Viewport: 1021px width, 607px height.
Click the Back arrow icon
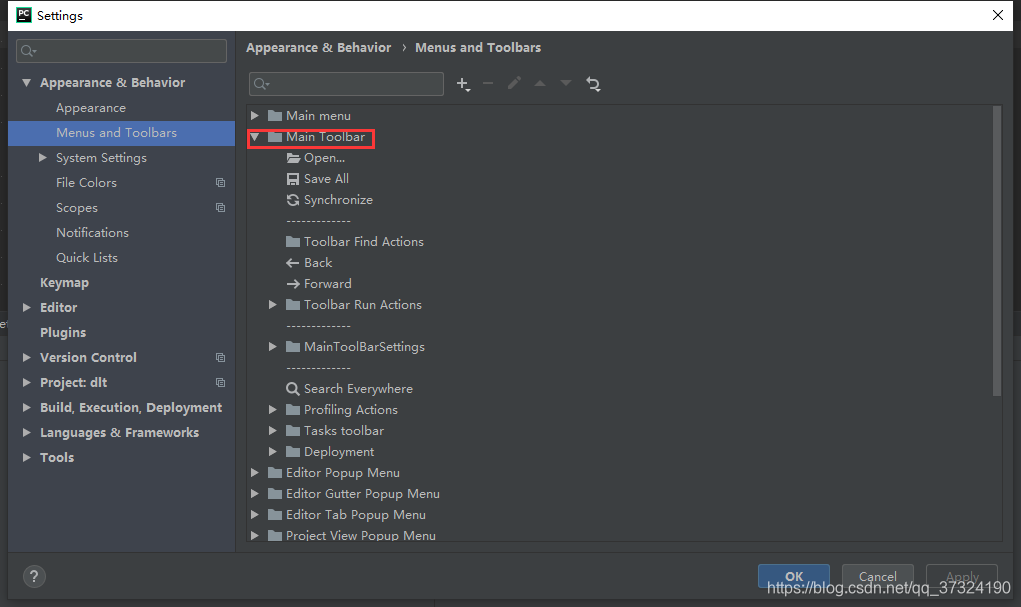pyautogui.click(x=293, y=263)
